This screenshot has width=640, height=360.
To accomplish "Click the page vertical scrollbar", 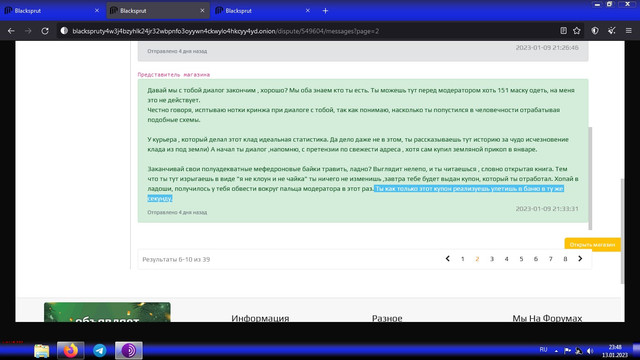I will point(622,231).
